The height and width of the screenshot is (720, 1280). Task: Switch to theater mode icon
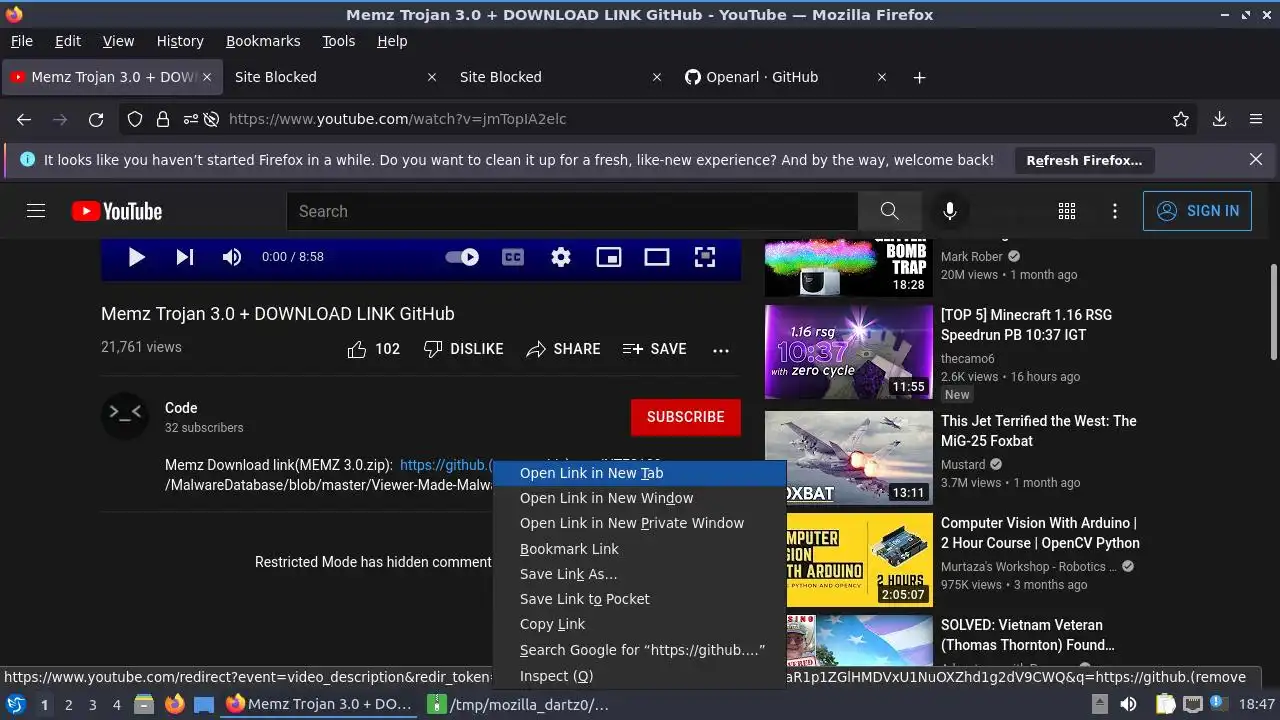click(x=657, y=257)
